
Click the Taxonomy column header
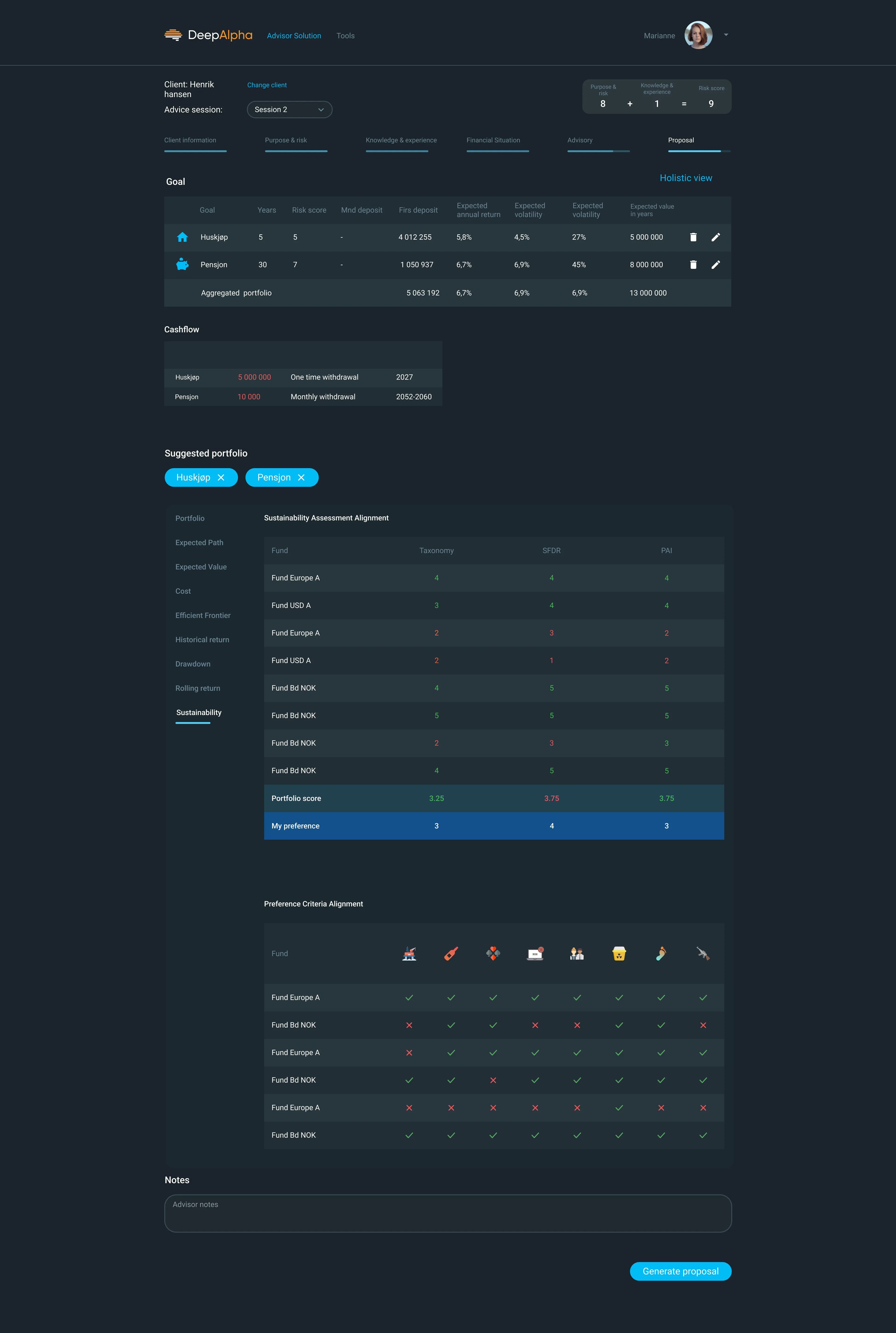[437, 551]
